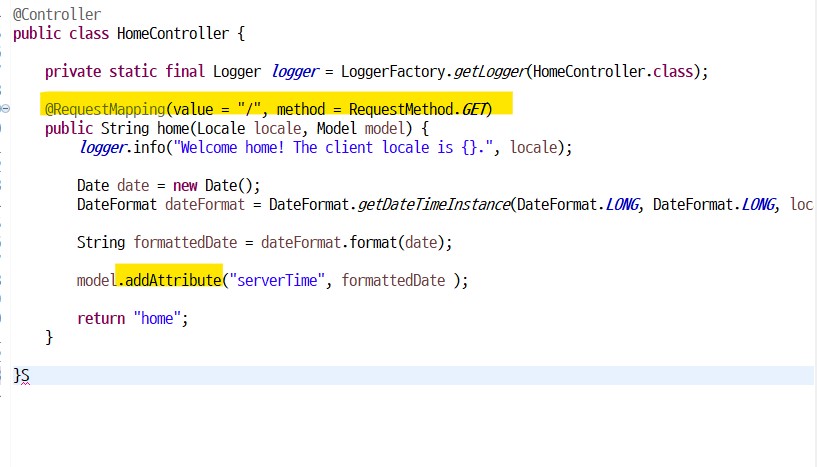Click dateFormat.format(date) call
The width and height of the screenshot is (817, 467).
(x=353, y=242)
